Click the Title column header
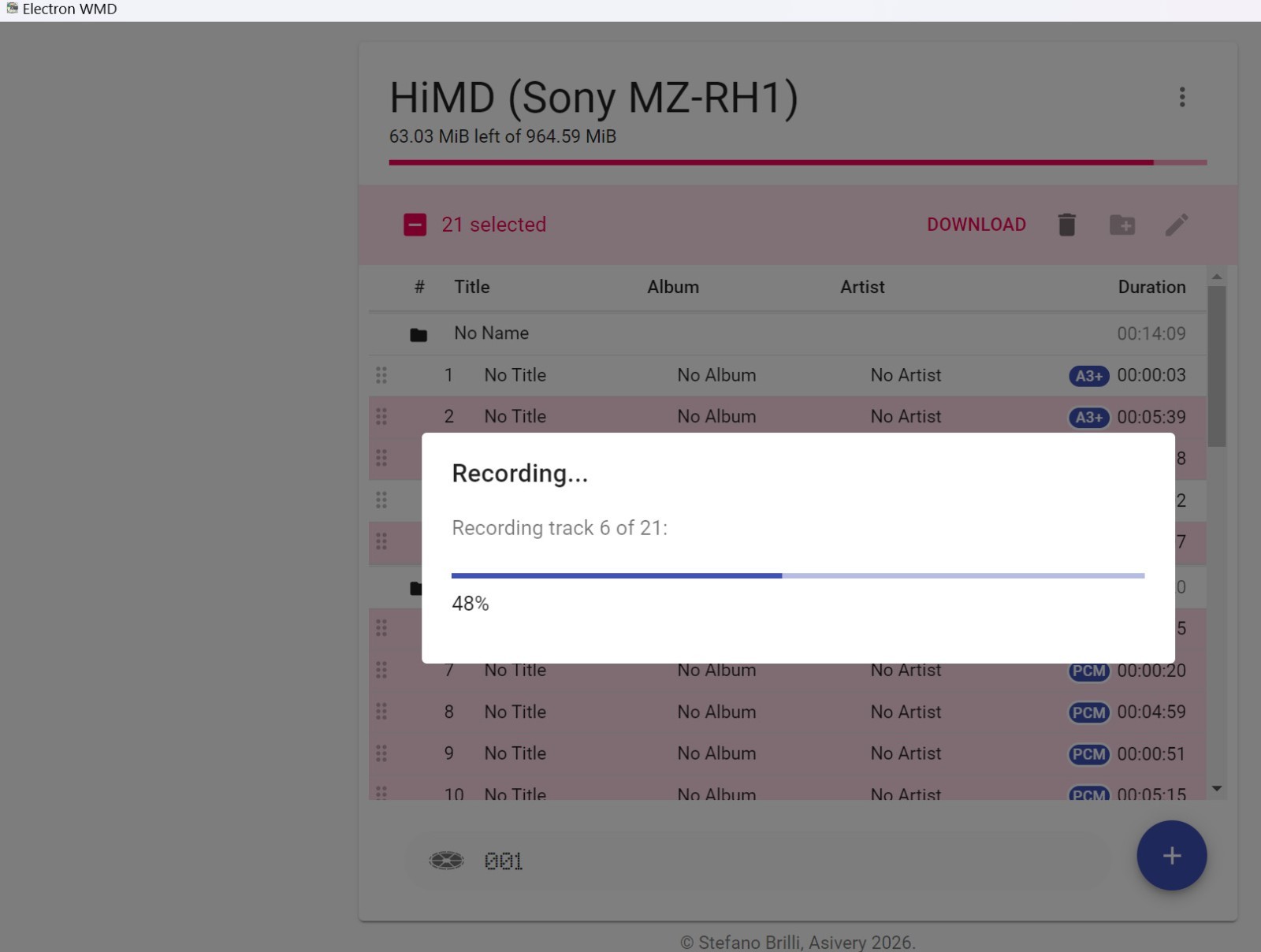 472,287
